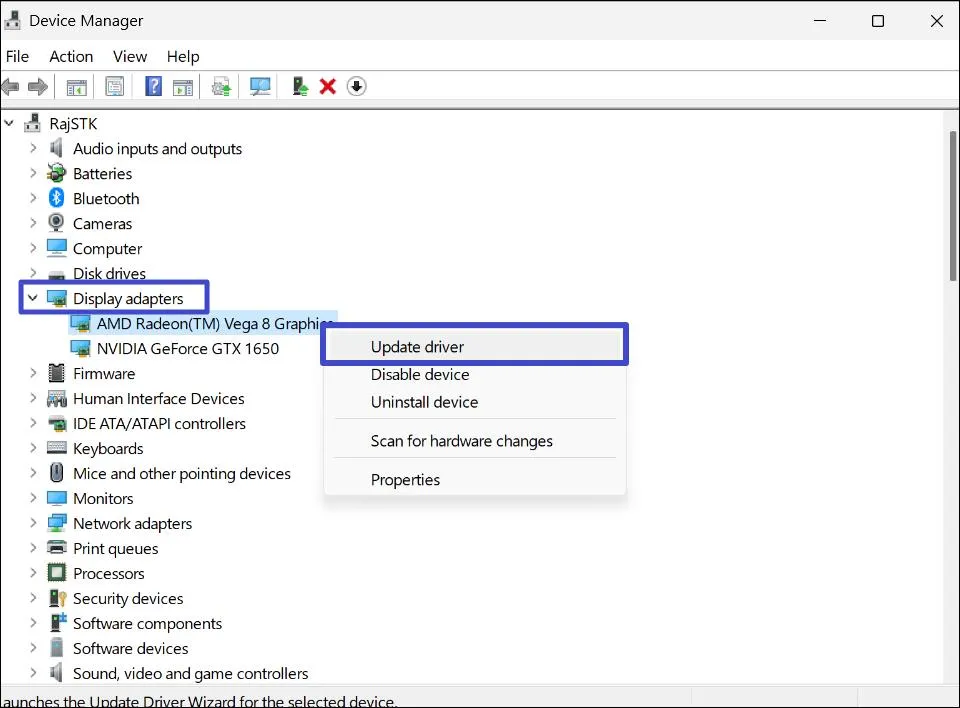Expand the Audio inputs and outputs node
Screen dimensions: 960x708
tap(33, 148)
